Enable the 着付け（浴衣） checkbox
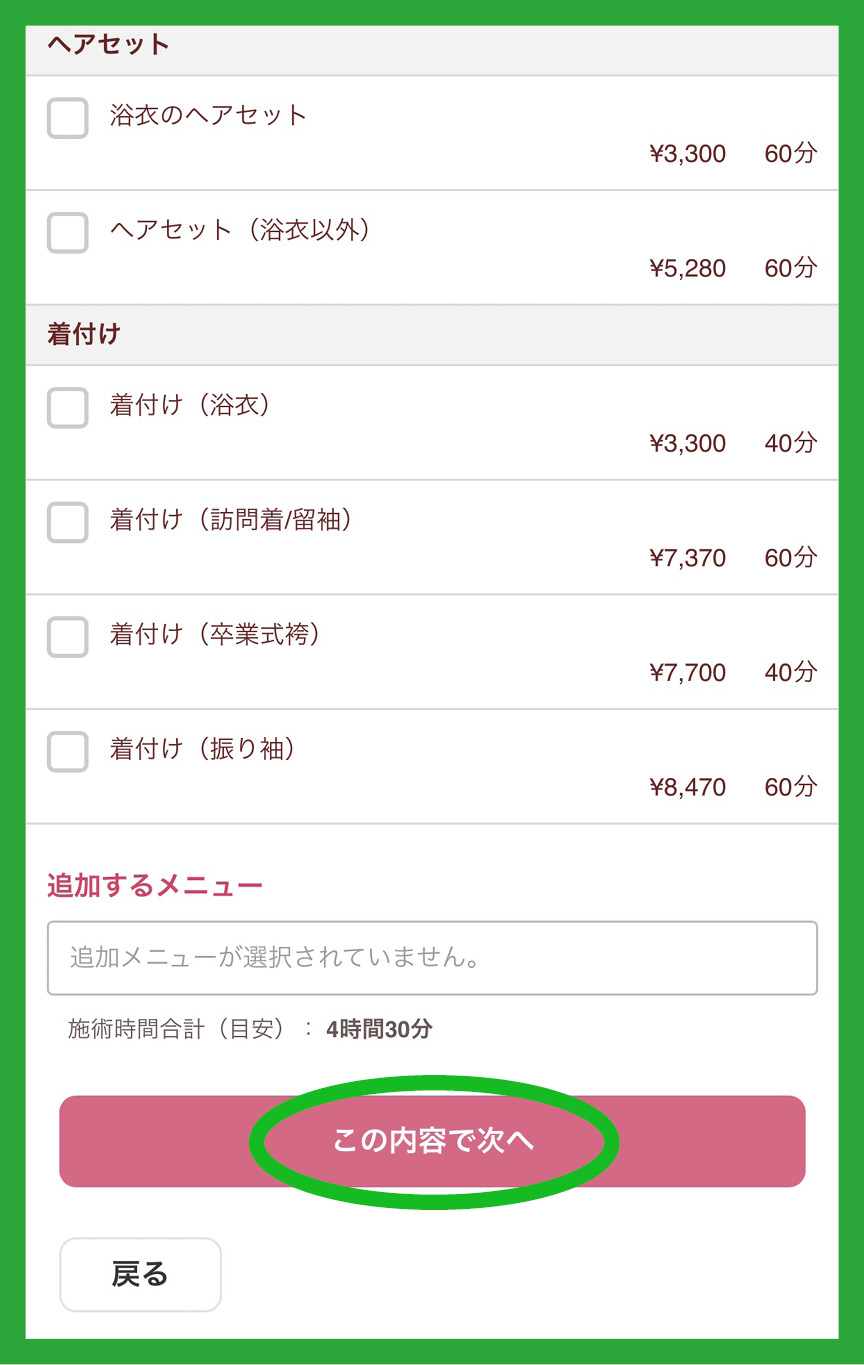This screenshot has width=864, height=1365. point(68,408)
